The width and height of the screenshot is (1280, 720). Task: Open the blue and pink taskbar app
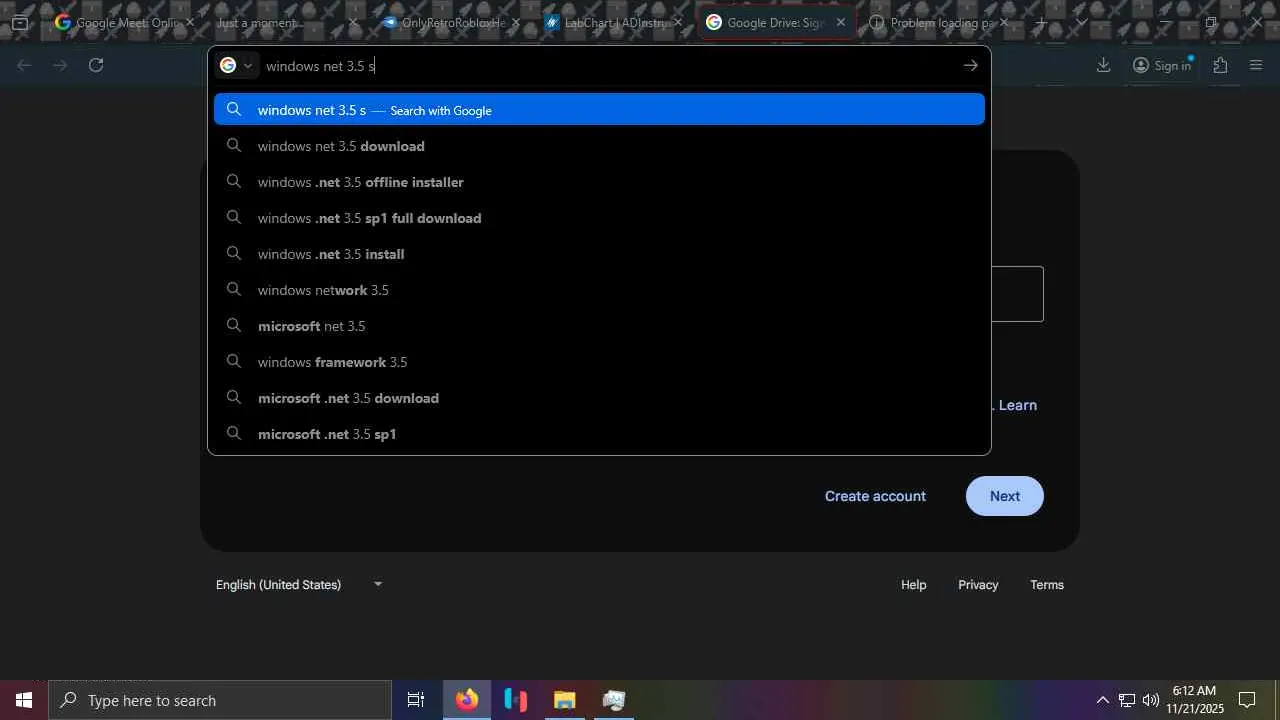coord(516,700)
